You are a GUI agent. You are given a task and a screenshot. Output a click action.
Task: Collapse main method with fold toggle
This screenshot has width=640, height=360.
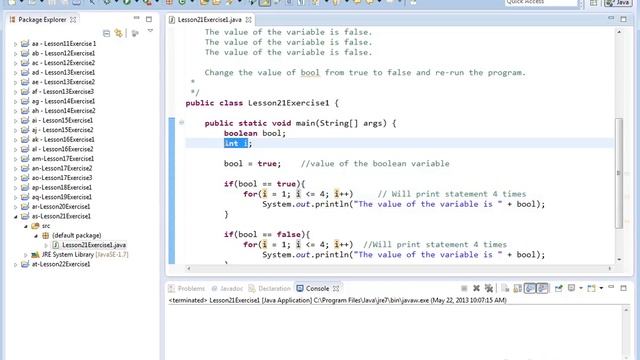182,122
